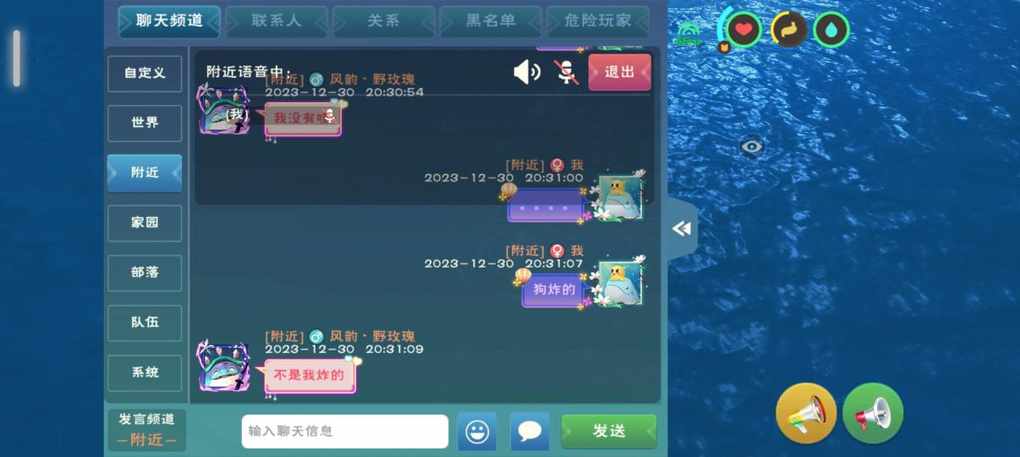Viewport: 1020px width, 457px height.
Task: Toggle the voice speaker icon
Action: pos(527,72)
